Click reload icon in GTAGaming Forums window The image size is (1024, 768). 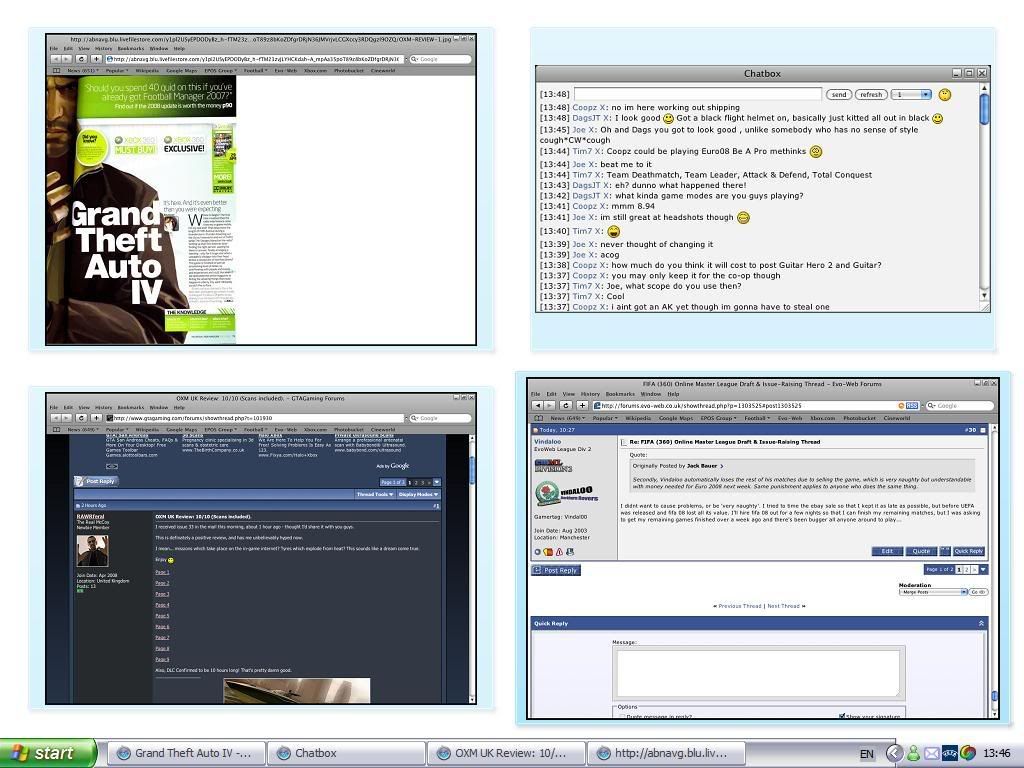pyautogui.click(x=81, y=418)
